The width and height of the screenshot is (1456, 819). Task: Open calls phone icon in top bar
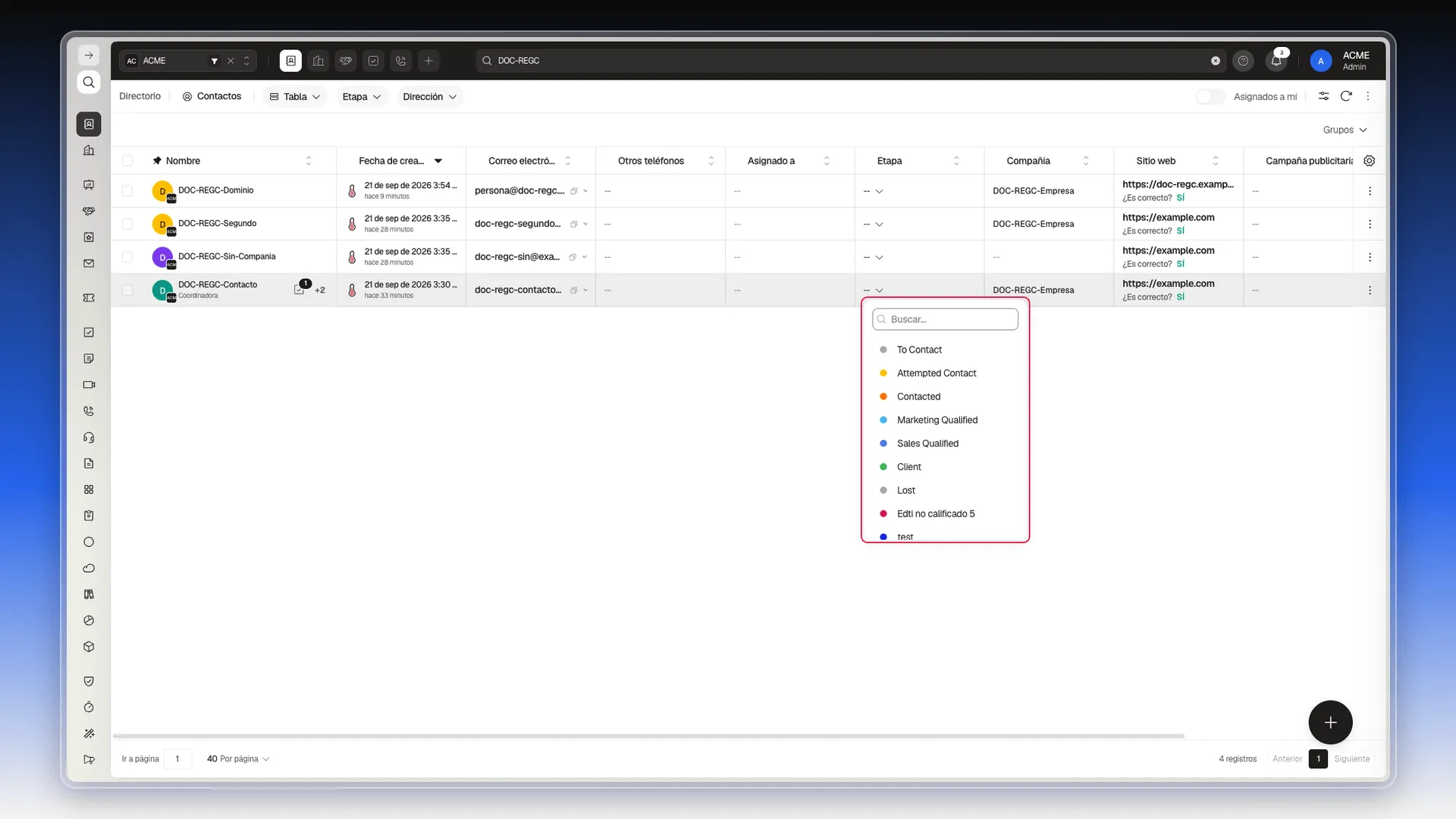click(401, 61)
